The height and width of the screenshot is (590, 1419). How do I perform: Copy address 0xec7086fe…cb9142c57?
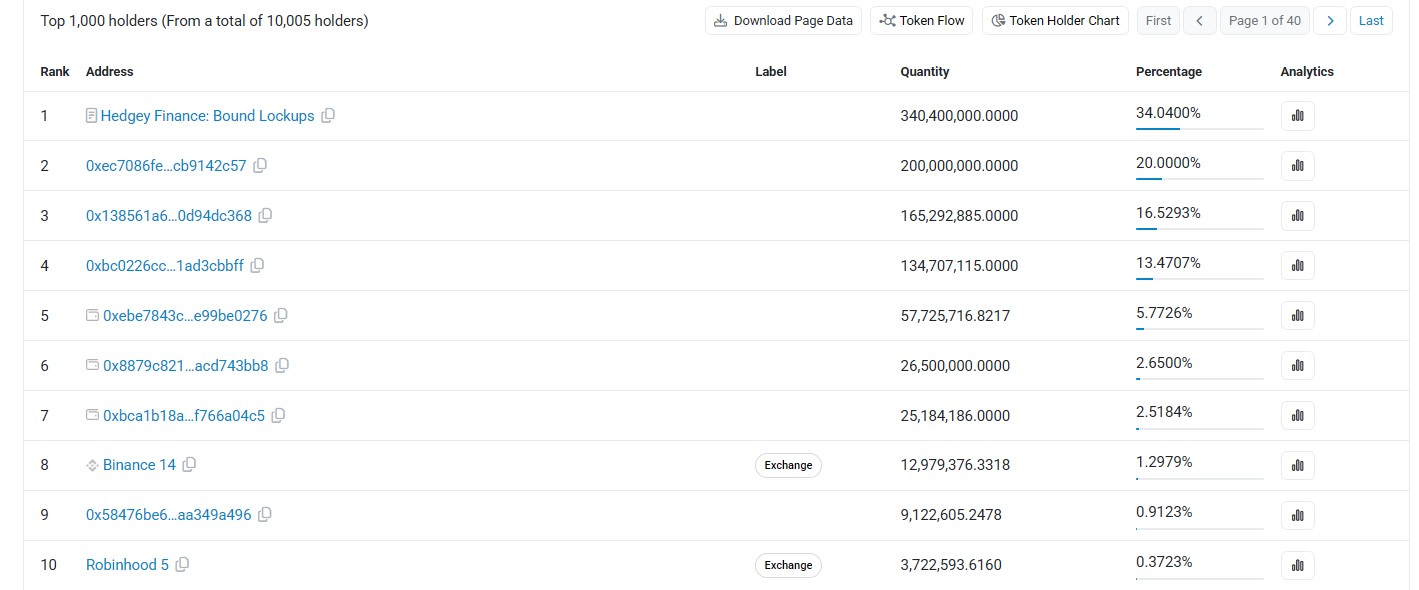(x=260, y=165)
